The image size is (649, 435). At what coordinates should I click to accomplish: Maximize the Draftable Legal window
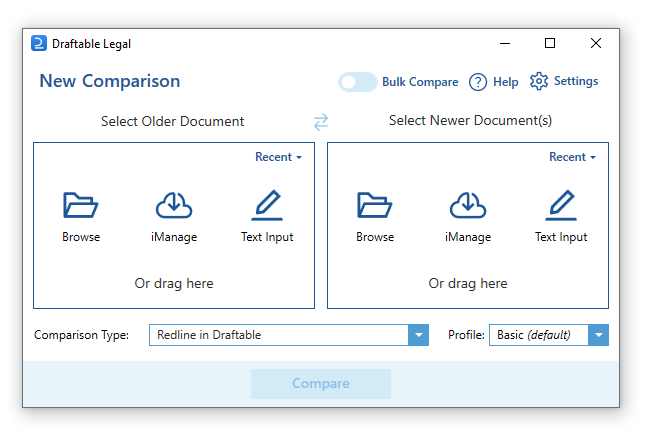(x=550, y=43)
